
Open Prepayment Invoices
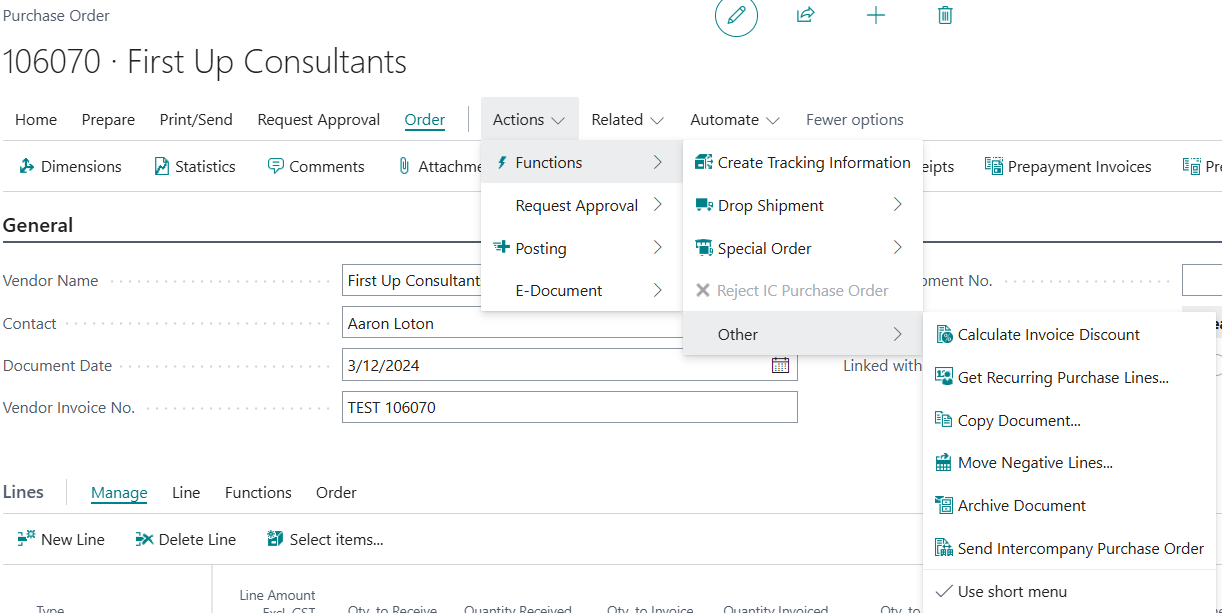click(x=1068, y=167)
